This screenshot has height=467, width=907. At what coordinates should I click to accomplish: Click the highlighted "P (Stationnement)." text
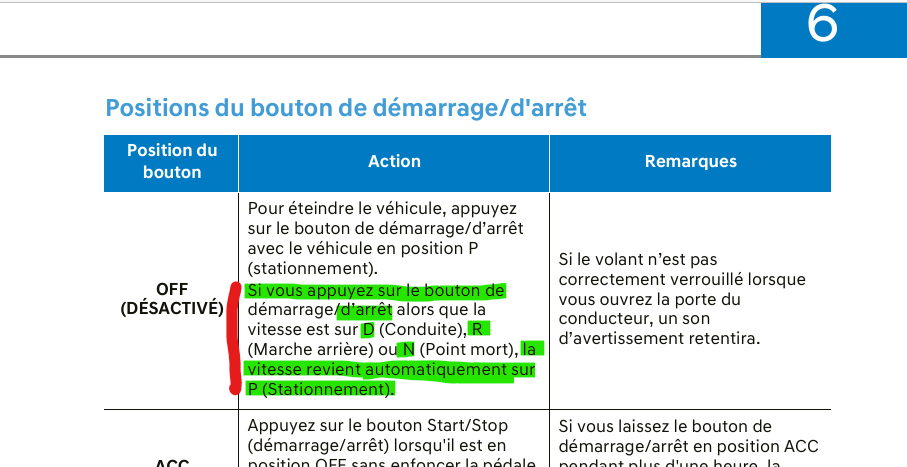320,389
